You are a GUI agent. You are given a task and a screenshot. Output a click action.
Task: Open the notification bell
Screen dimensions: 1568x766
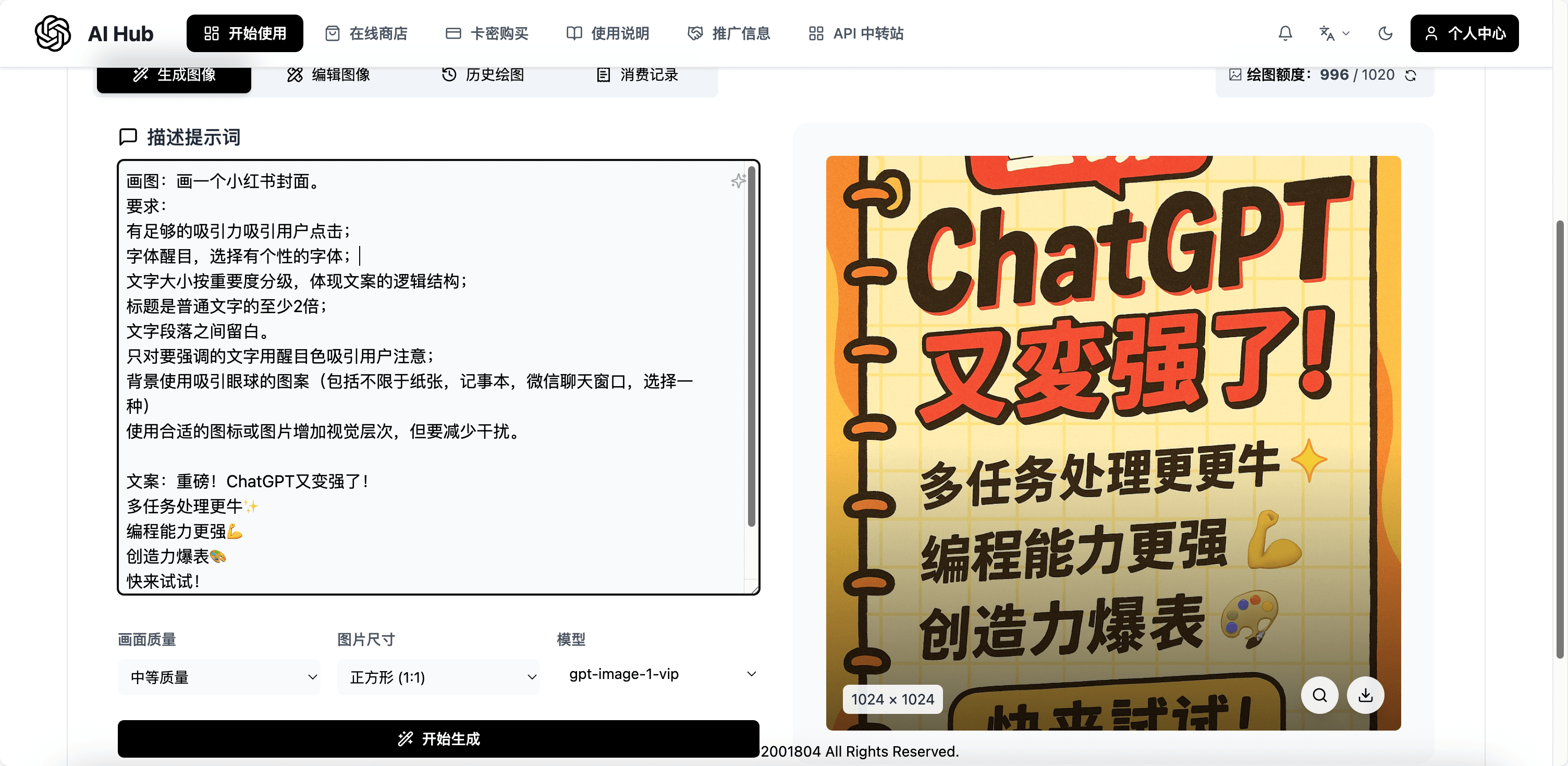point(1285,33)
